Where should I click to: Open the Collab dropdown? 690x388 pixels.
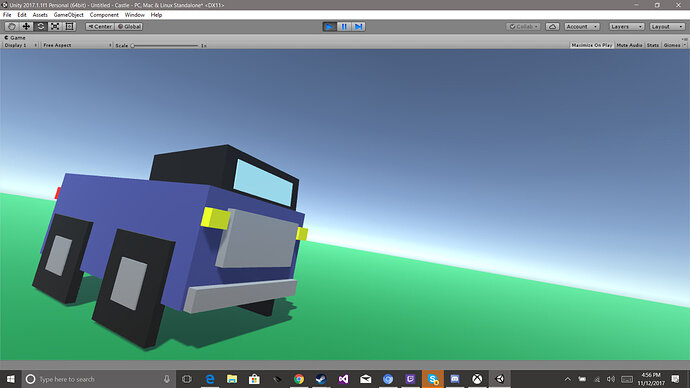(x=524, y=27)
